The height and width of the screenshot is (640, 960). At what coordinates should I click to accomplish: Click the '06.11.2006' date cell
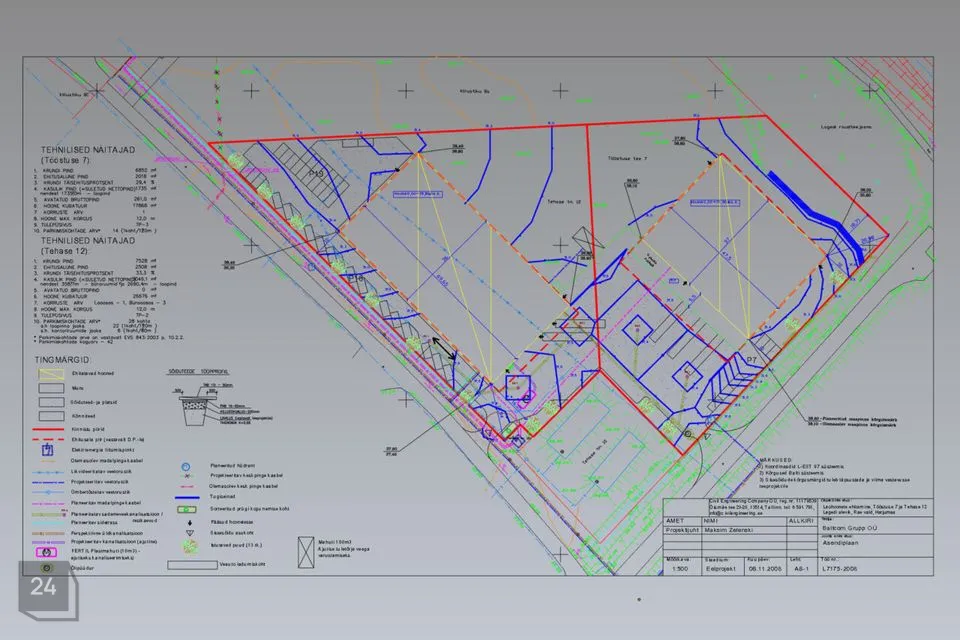pos(765,568)
